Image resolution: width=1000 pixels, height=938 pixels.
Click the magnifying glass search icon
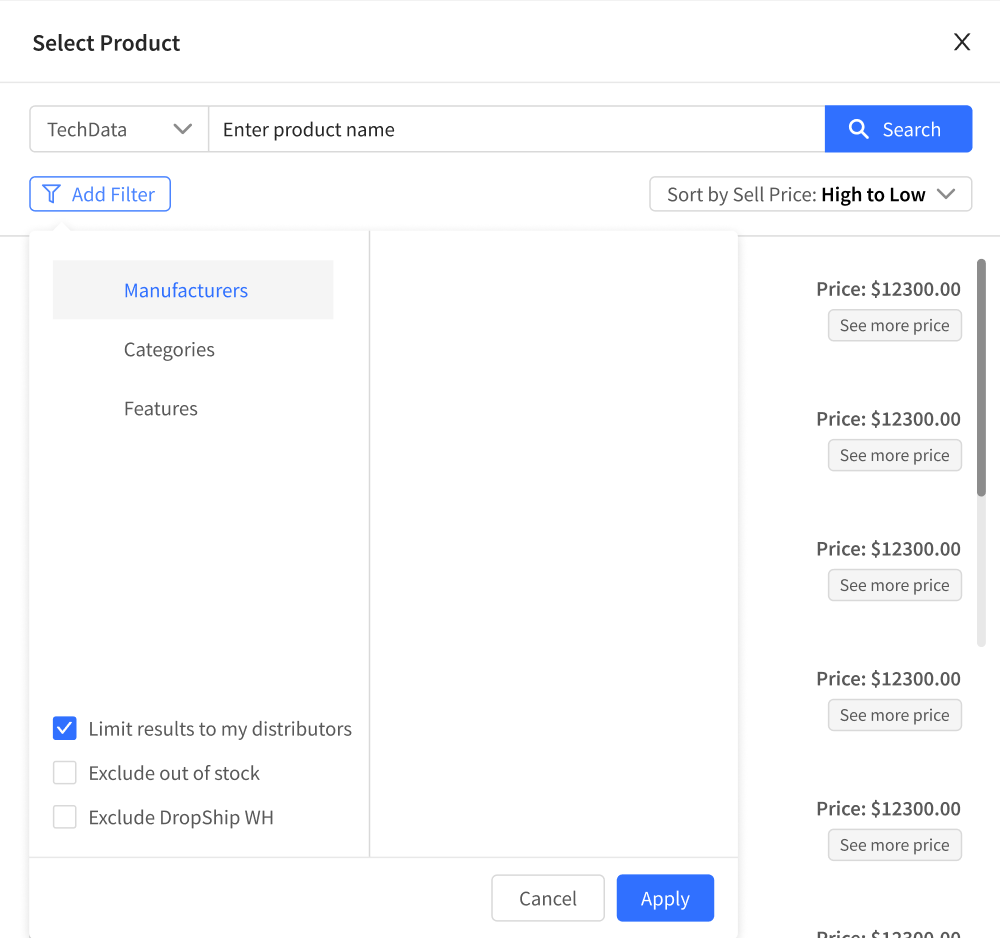click(x=858, y=129)
